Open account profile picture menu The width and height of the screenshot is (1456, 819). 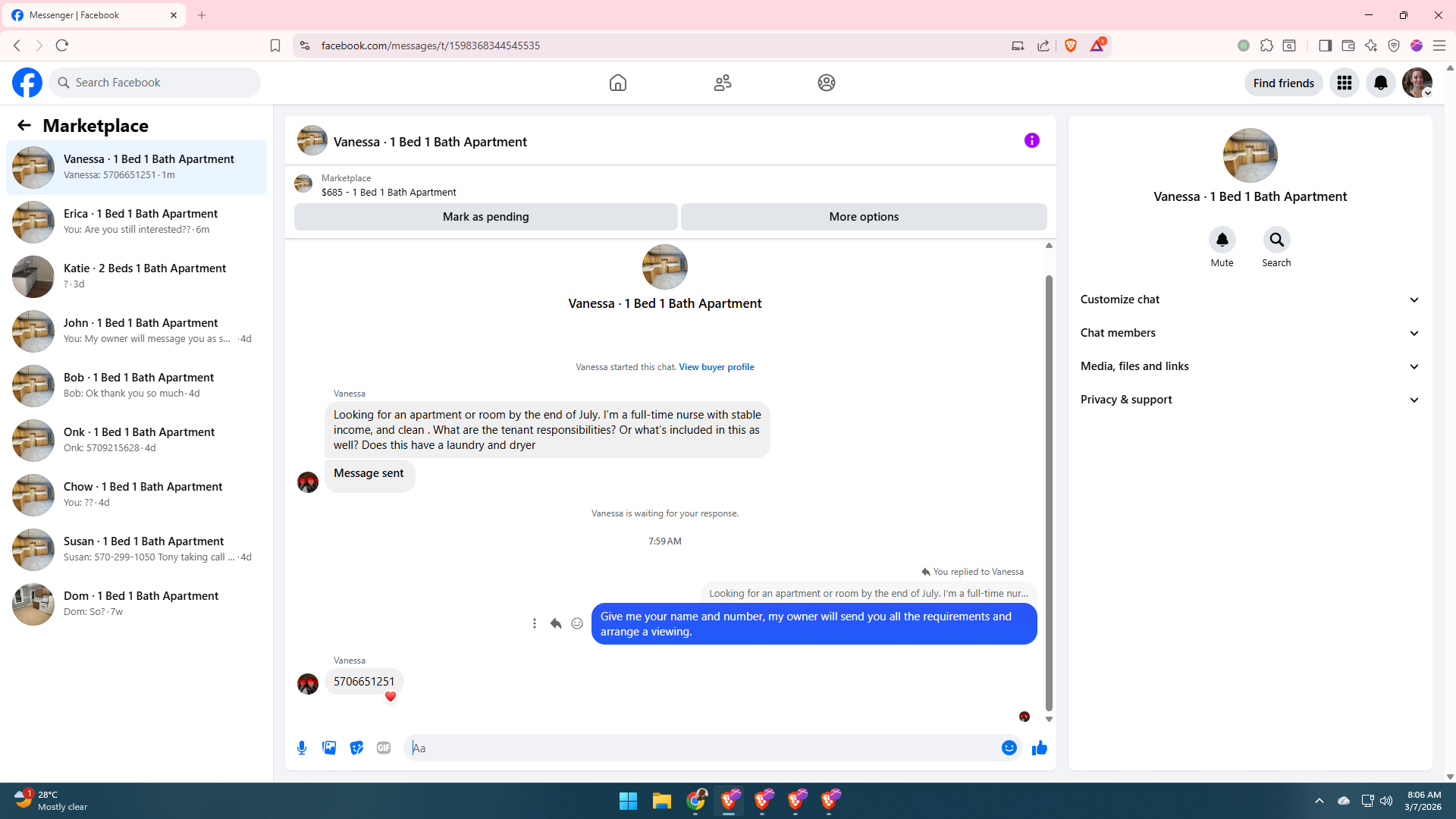click(x=1417, y=83)
